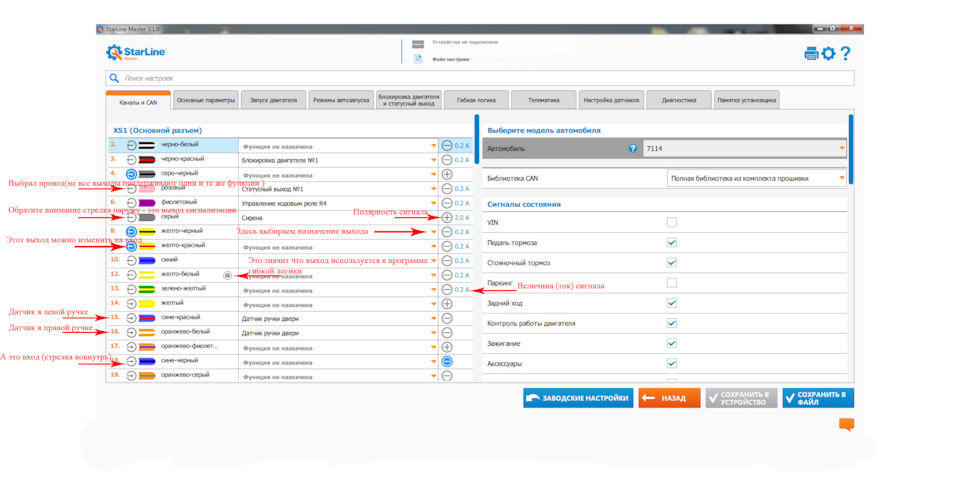Switch polarity icon on черно-красный row
Screen dimensions: 960x480
click(x=447, y=160)
